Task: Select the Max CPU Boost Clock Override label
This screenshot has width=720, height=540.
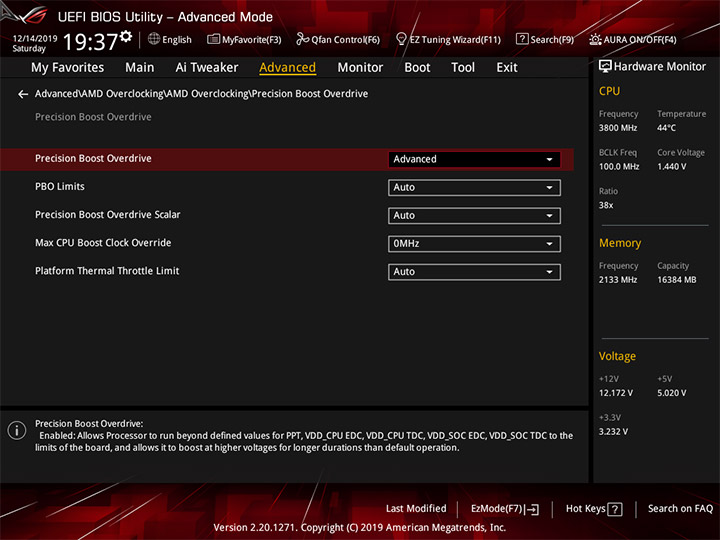Action: (103, 243)
